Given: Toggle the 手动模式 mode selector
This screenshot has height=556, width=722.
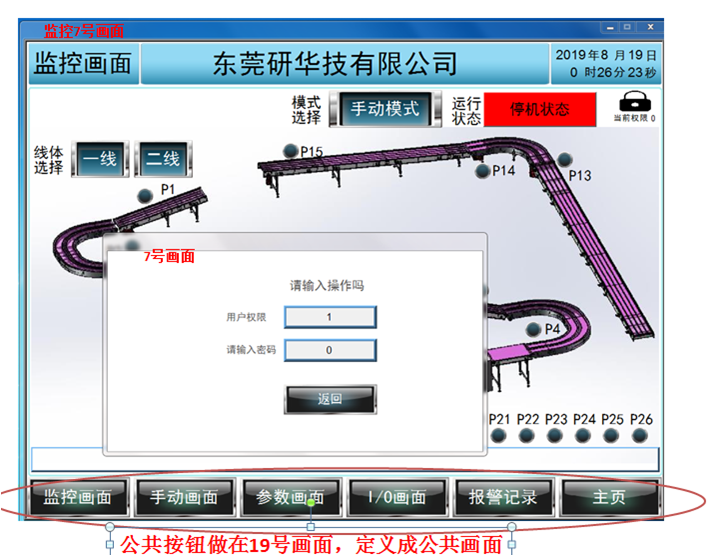Looking at the screenshot, I should pyautogui.click(x=384, y=110).
